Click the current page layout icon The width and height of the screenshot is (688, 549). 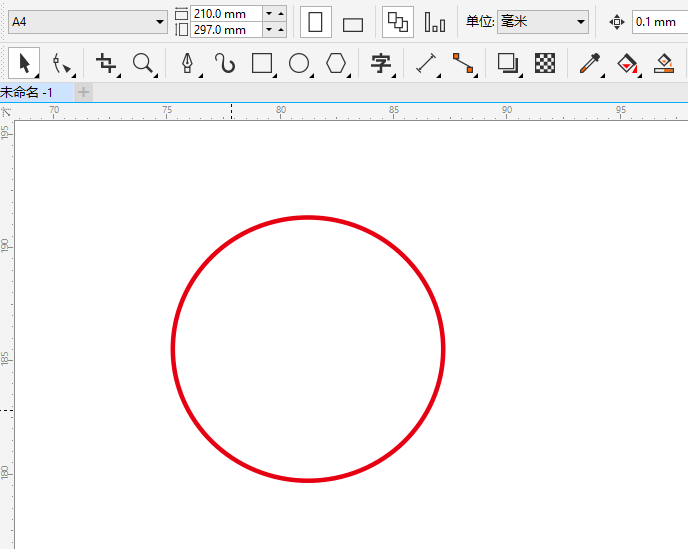pos(435,22)
